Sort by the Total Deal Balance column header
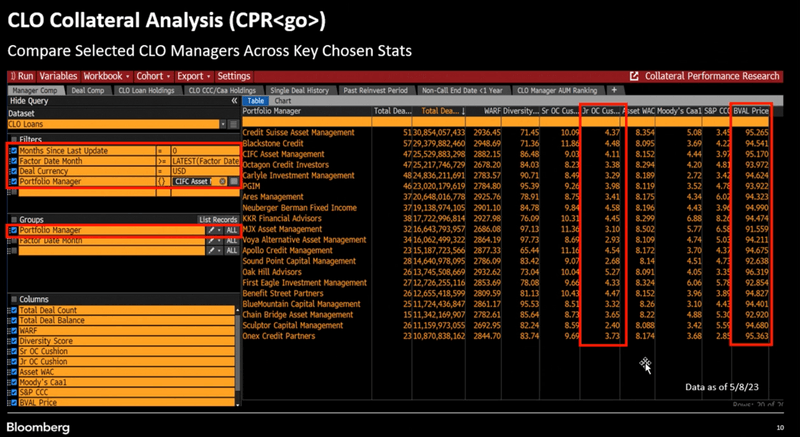Image resolution: width=800 pixels, height=437 pixels. tap(443, 111)
